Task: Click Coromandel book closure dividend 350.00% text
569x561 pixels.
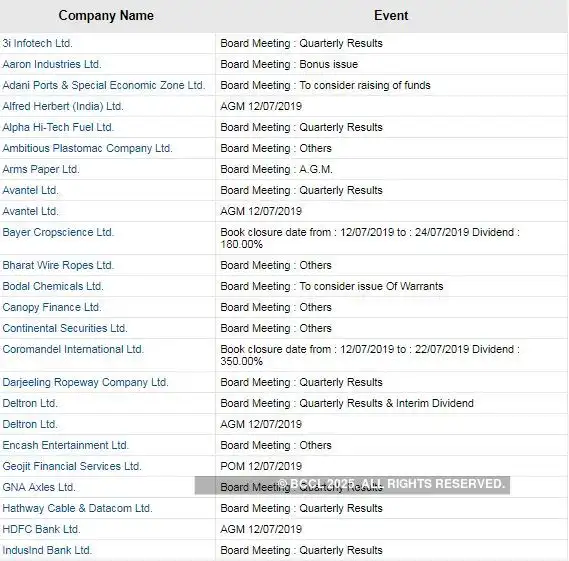Action: pyautogui.click(x=370, y=355)
